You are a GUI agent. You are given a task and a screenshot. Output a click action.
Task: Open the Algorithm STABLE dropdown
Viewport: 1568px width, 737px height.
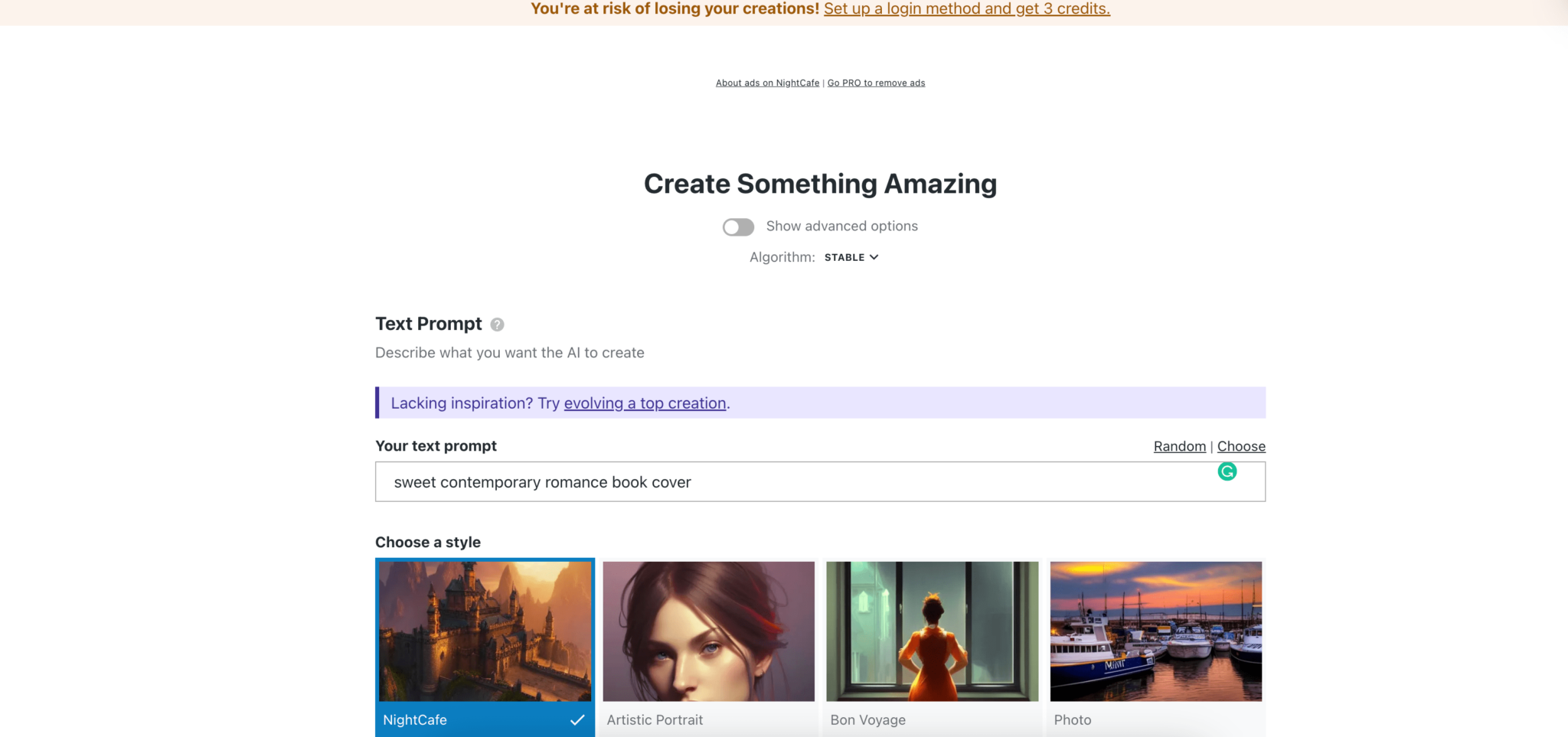[844, 258]
